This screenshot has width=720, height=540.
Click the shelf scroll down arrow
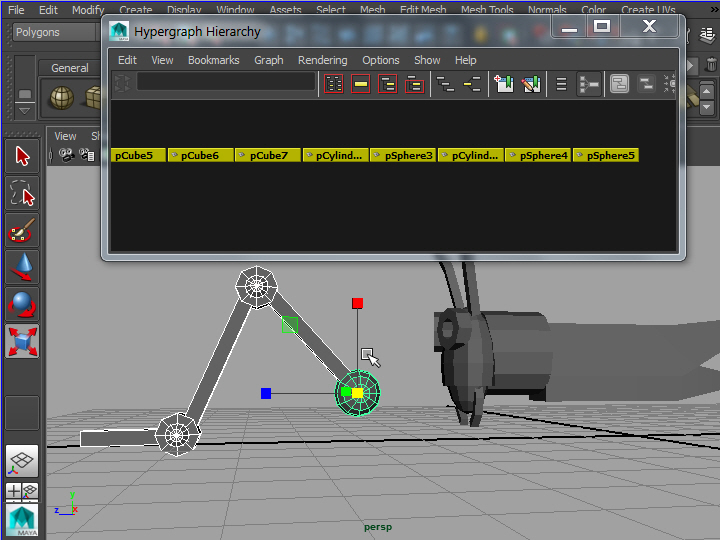pos(707,107)
